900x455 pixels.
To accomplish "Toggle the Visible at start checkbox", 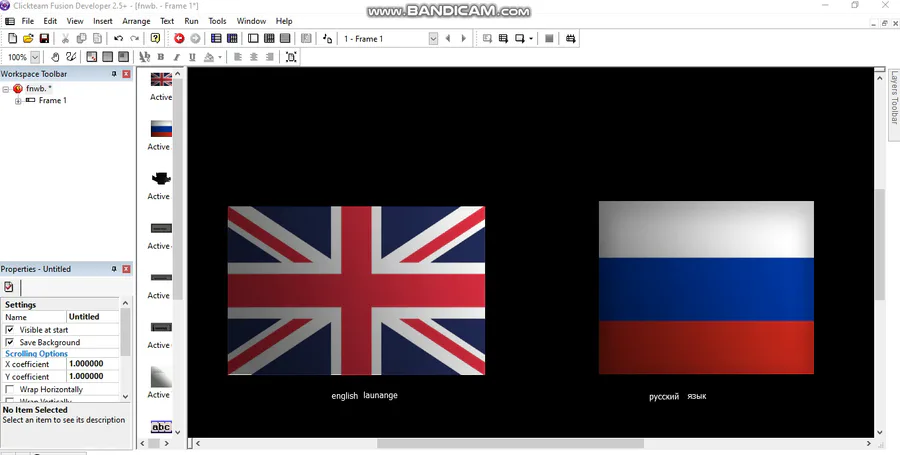I will pyautogui.click(x=10, y=330).
